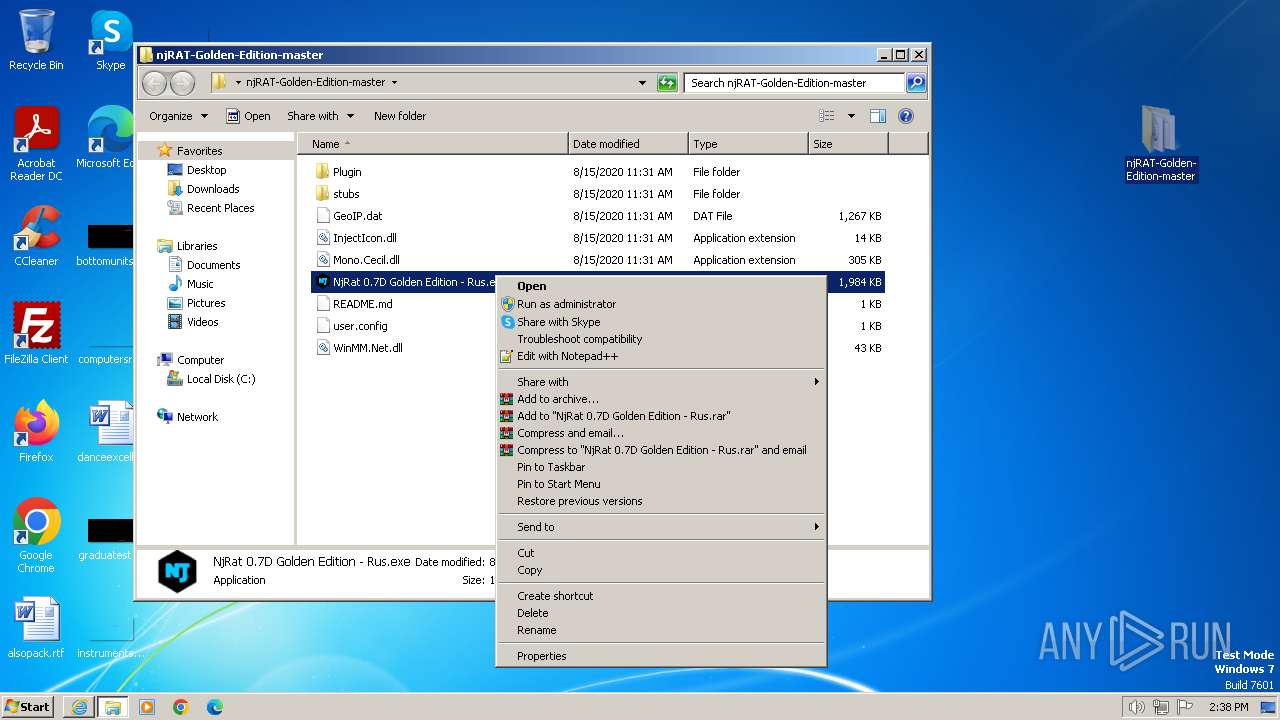Select the user.config file

click(x=360, y=326)
